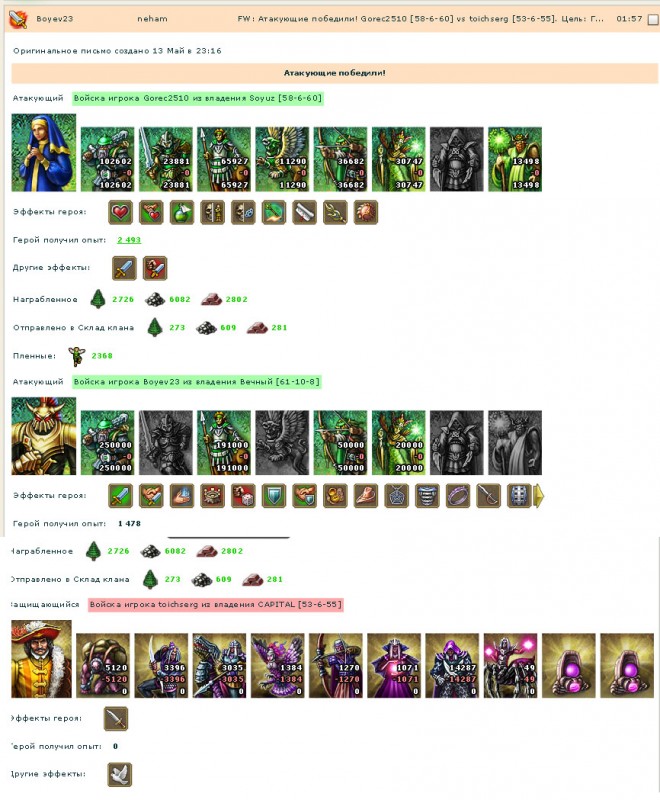660x800 pixels.
Task: Open toichserg troops header from CAPITAL
Action: (x=215, y=605)
